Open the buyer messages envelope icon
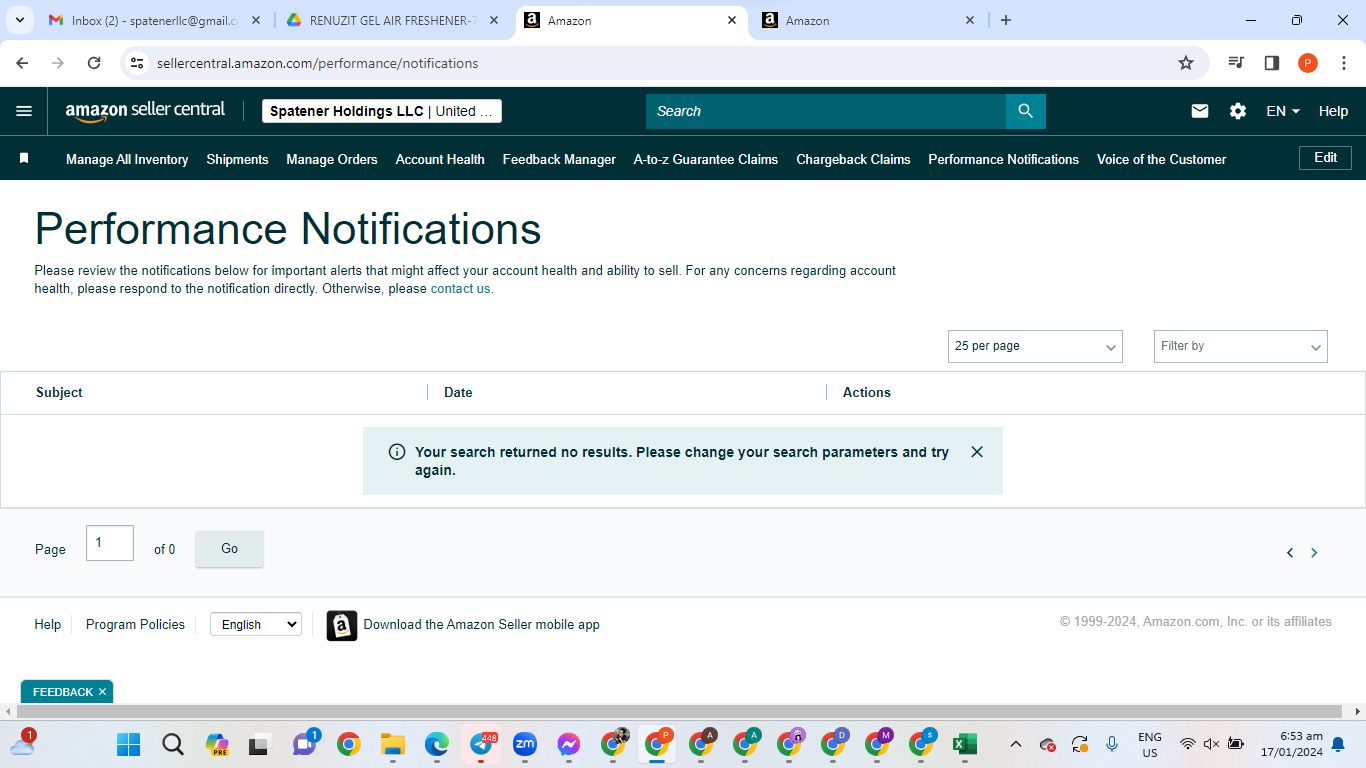The width and height of the screenshot is (1366, 768). coord(1200,111)
